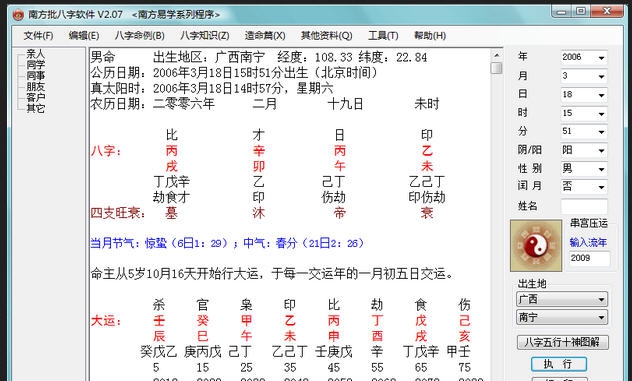Click the Tai Chi bagua image

point(536,246)
